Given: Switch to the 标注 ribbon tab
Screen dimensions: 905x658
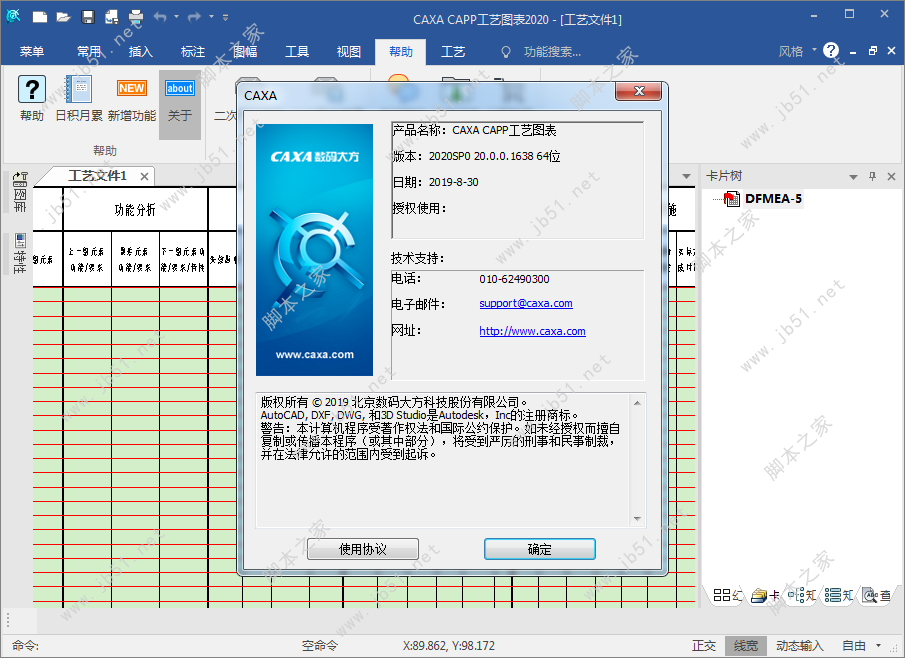Looking at the screenshot, I should pyautogui.click(x=193, y=52).
